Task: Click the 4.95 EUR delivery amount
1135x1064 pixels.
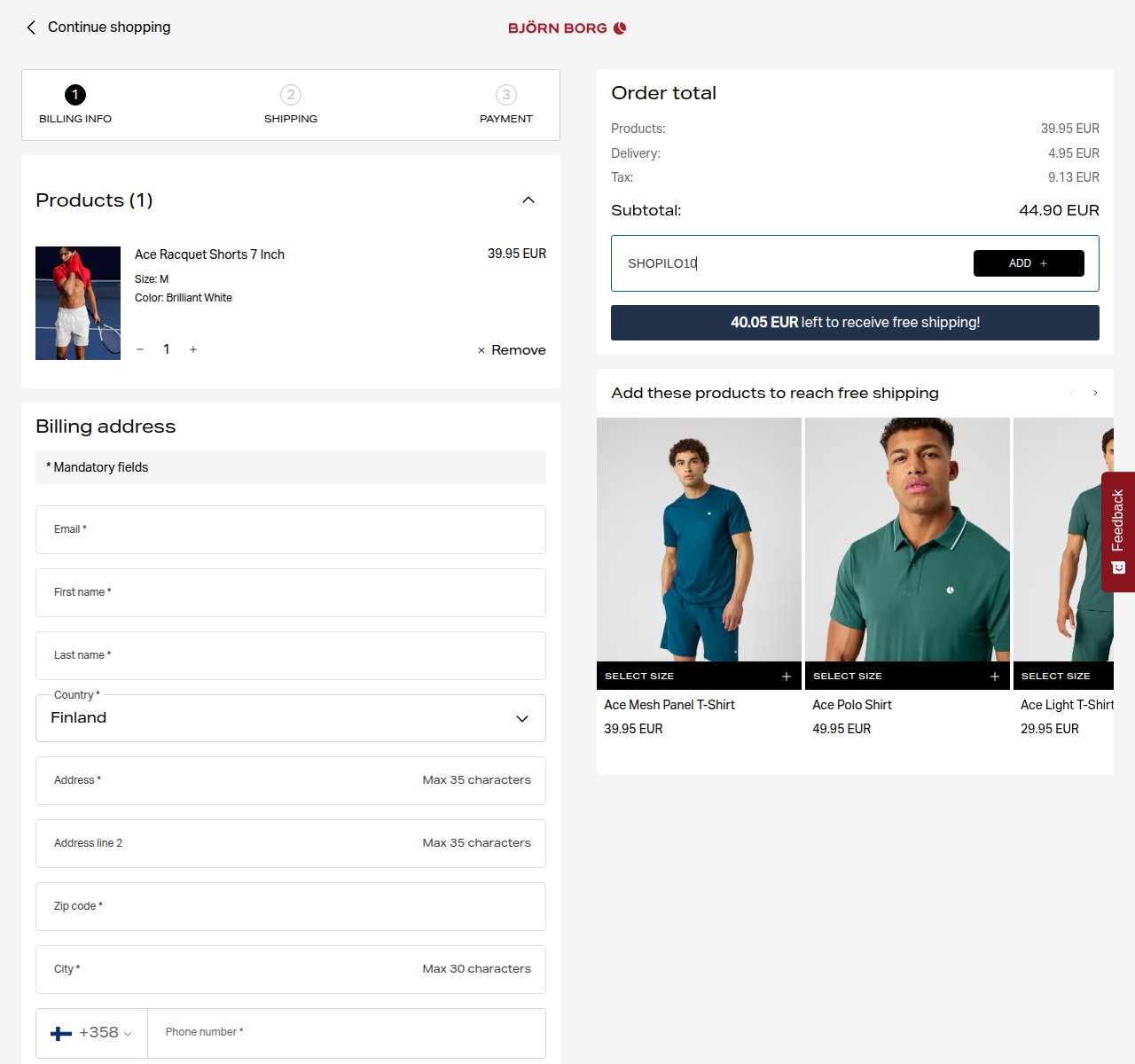Action: [1074, 153]
